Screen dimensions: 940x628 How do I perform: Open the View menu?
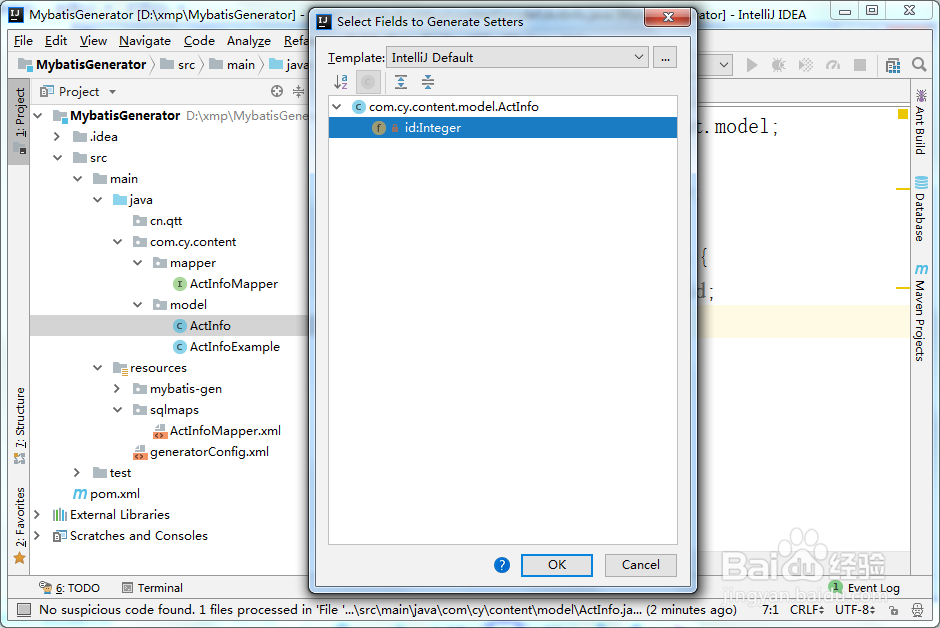(93, 41)
